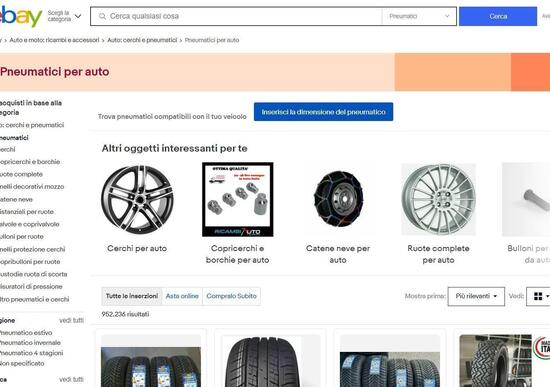This screenshot has height=387, width=550.
Task: Open Catene neve per auto thumbnail
Action: (338, 200)
